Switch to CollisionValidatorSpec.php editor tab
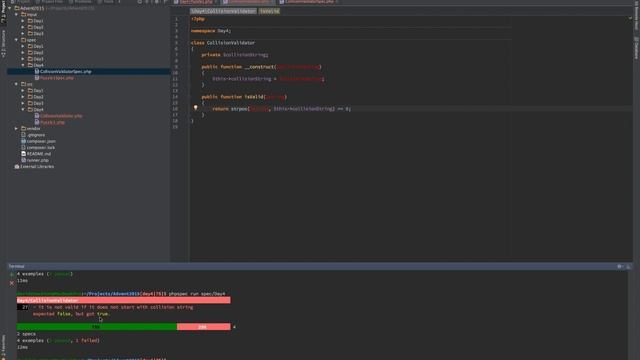 [x=309, y=2]
